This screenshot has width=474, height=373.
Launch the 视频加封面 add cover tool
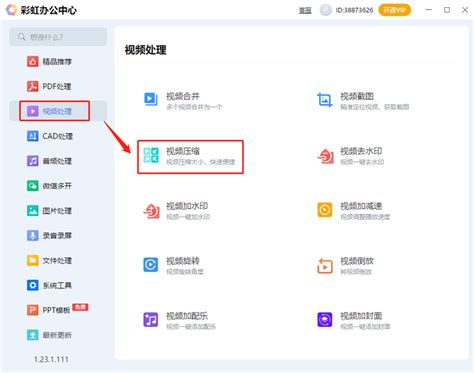click(353, 320)
